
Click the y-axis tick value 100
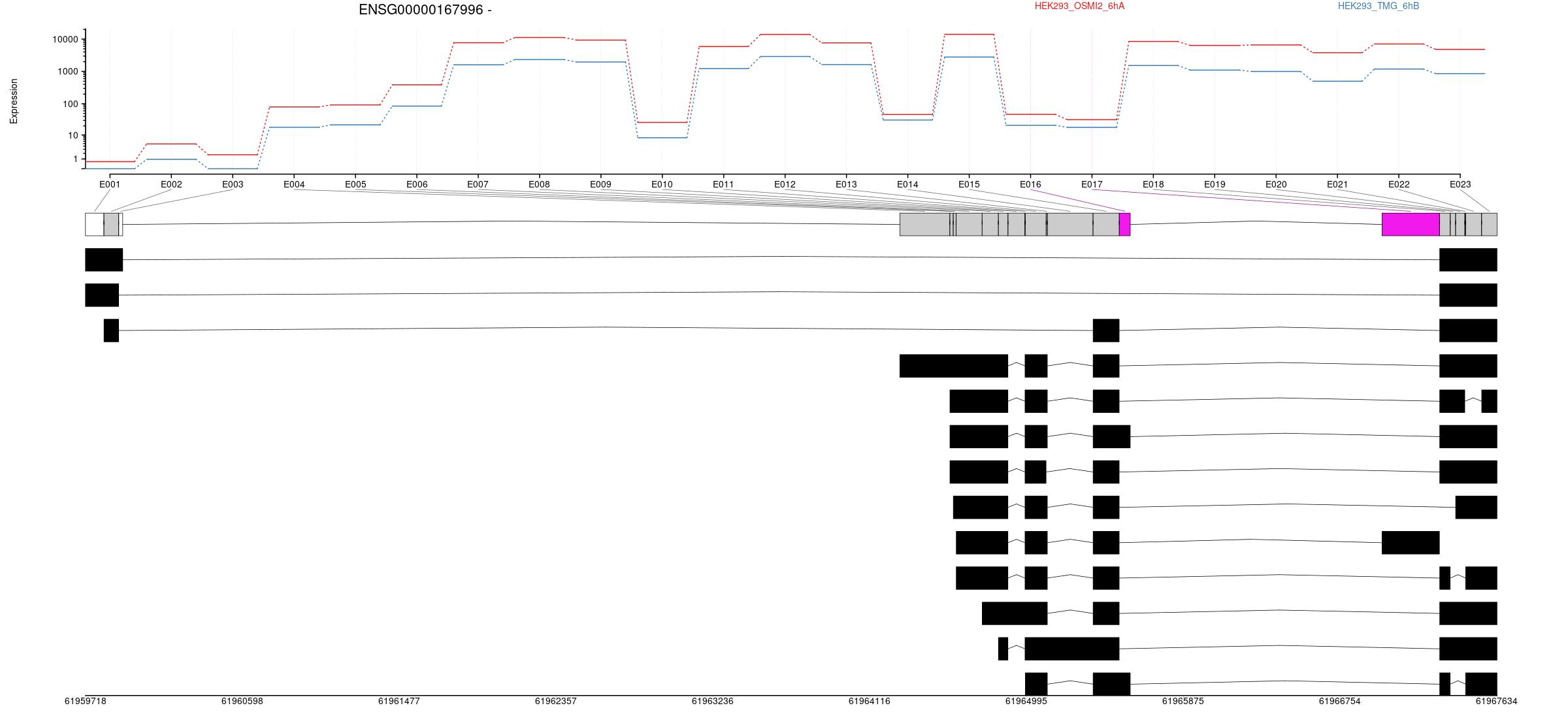(x=71, y=105)
